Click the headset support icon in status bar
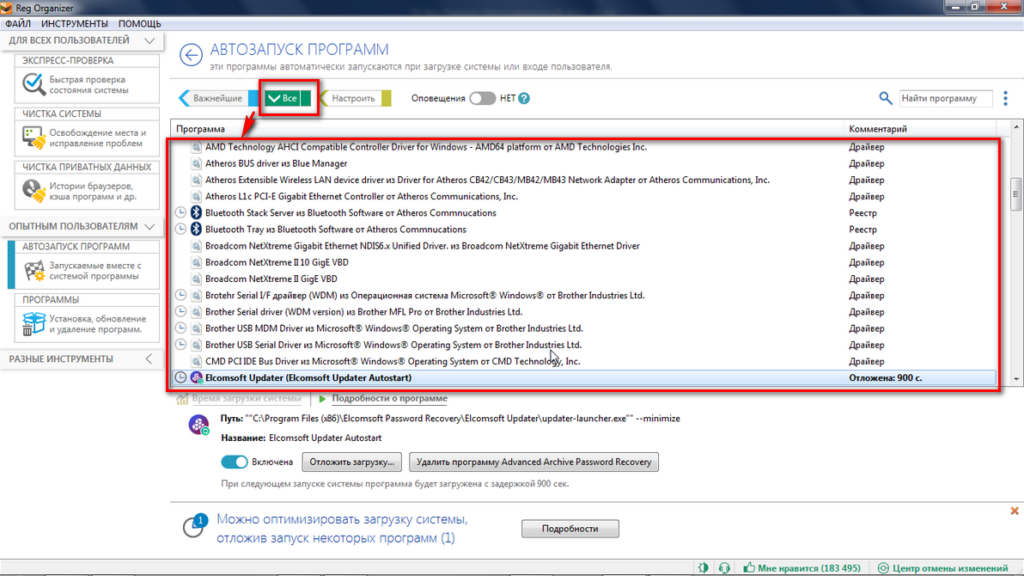This screenshot has width=1024, height=576. 724,568
